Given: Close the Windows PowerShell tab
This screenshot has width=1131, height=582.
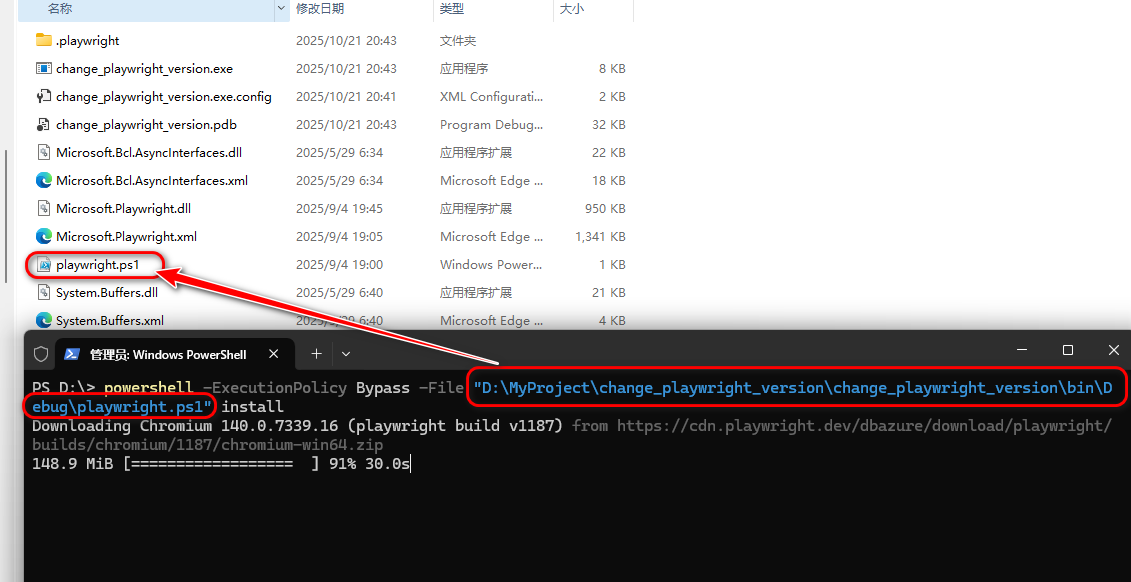Looking at the screenshot, I should tap(273, 354).
